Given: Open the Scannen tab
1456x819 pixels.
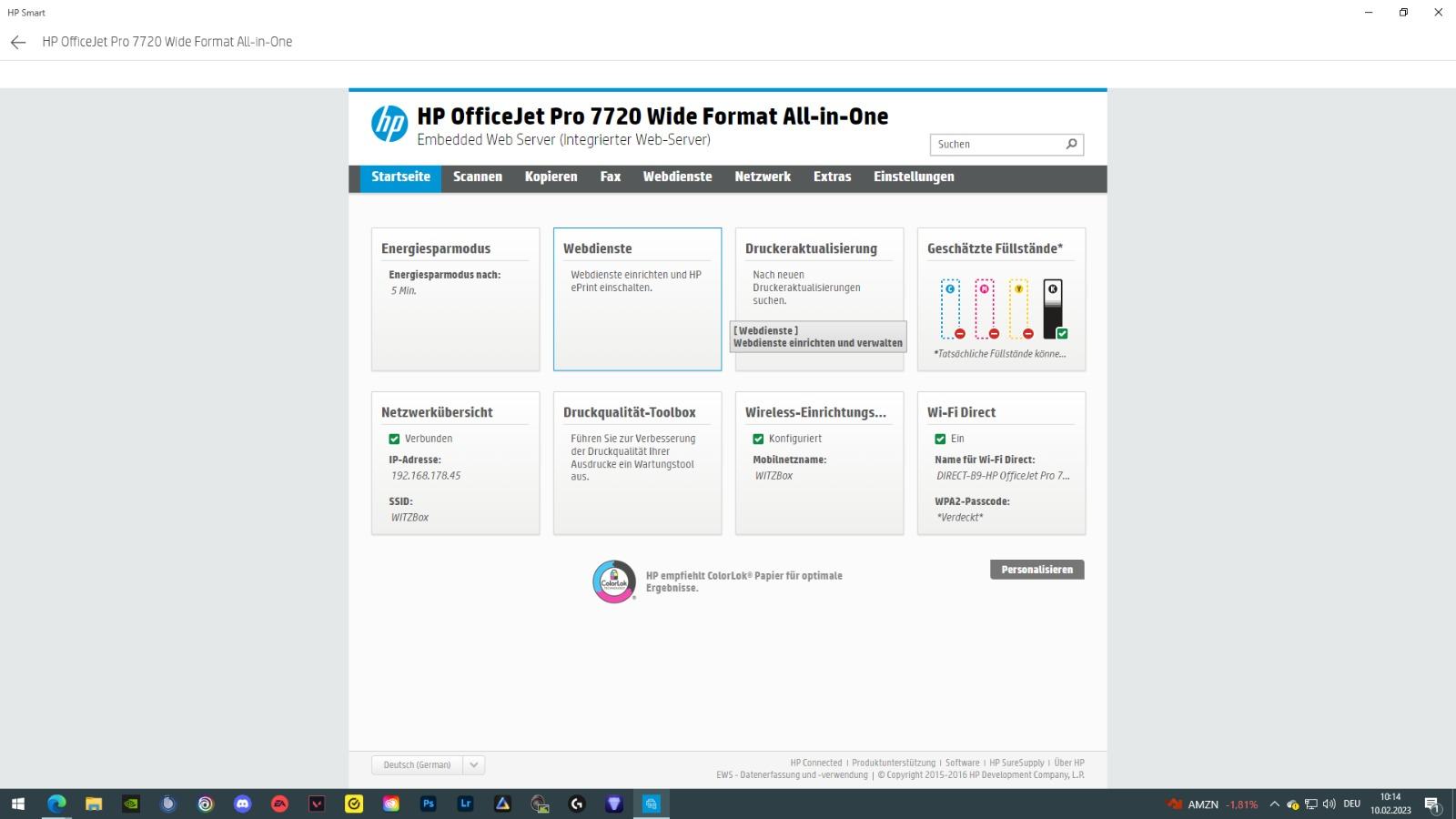Looking at the screenshot, I should (x=478, y=177).
